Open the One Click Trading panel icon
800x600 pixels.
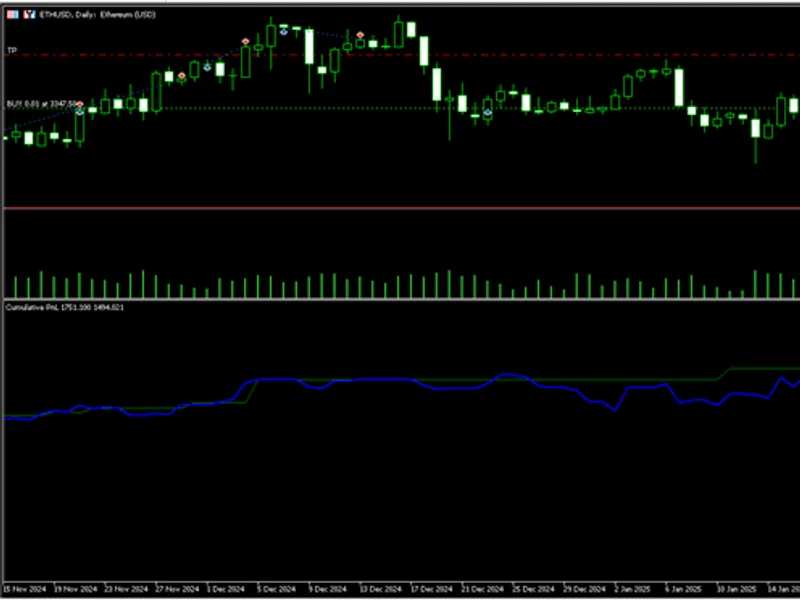pyautogui.click(x=13, y=14)
